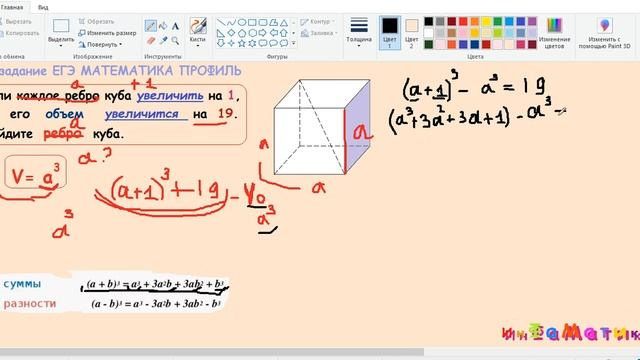This screenshot has height=360, width=640.
Task: Switch to the Вид ribbon tab
Action: (43, 7)
